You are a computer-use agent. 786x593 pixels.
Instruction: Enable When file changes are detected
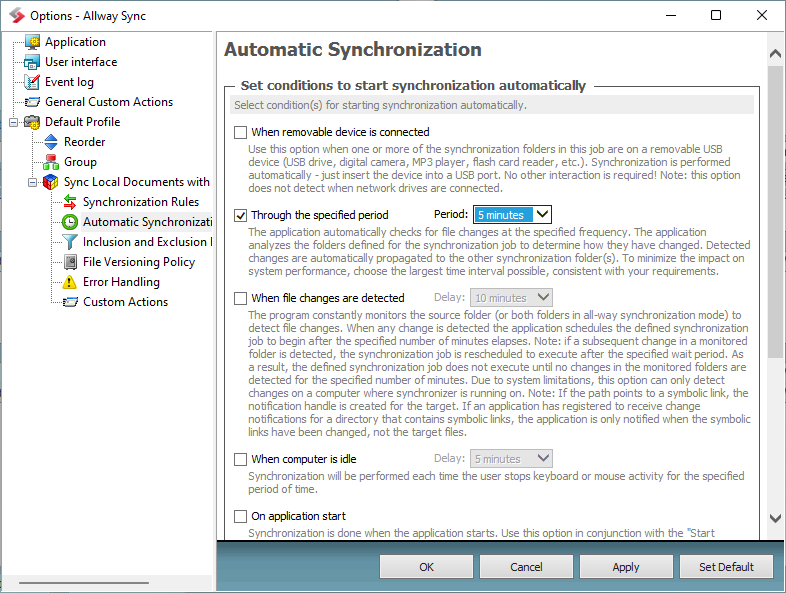[241, 298]
